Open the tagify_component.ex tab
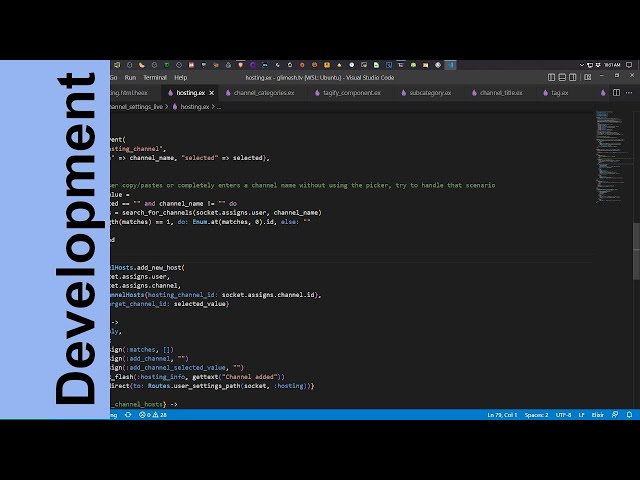The image size is (640, 480). (x=351, y=93)
